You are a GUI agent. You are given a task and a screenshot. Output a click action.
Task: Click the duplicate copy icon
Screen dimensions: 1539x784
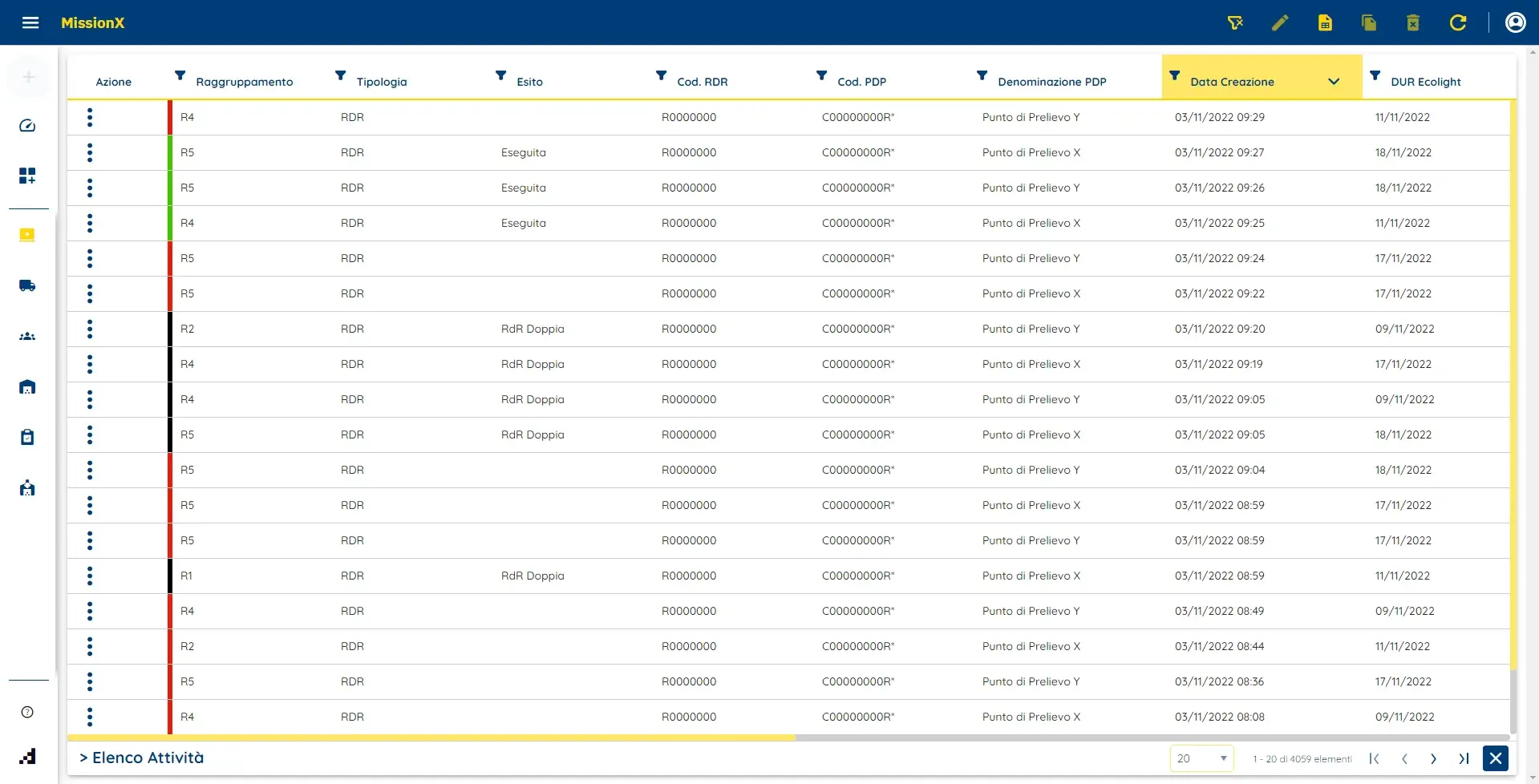coord(1369,22)
